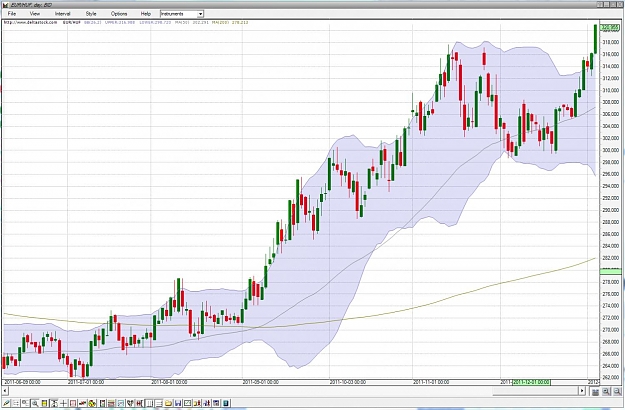The height and width of the screenshot is (410, 625).
Task: Click the yellow open folder icon
Action: coord(168,403)
